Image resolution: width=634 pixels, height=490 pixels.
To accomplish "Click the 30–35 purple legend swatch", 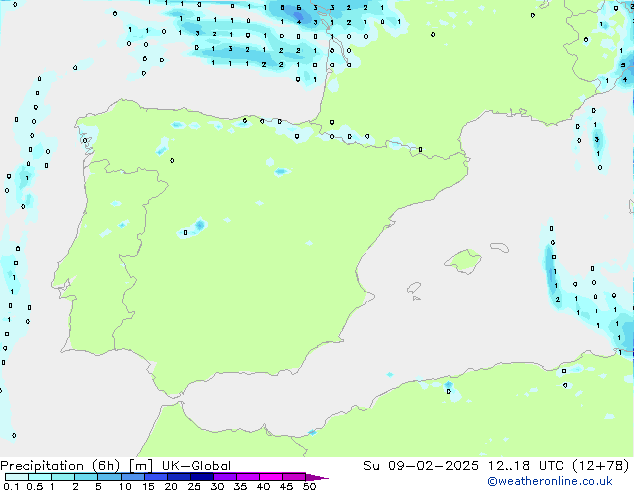I will coord(224,477).
